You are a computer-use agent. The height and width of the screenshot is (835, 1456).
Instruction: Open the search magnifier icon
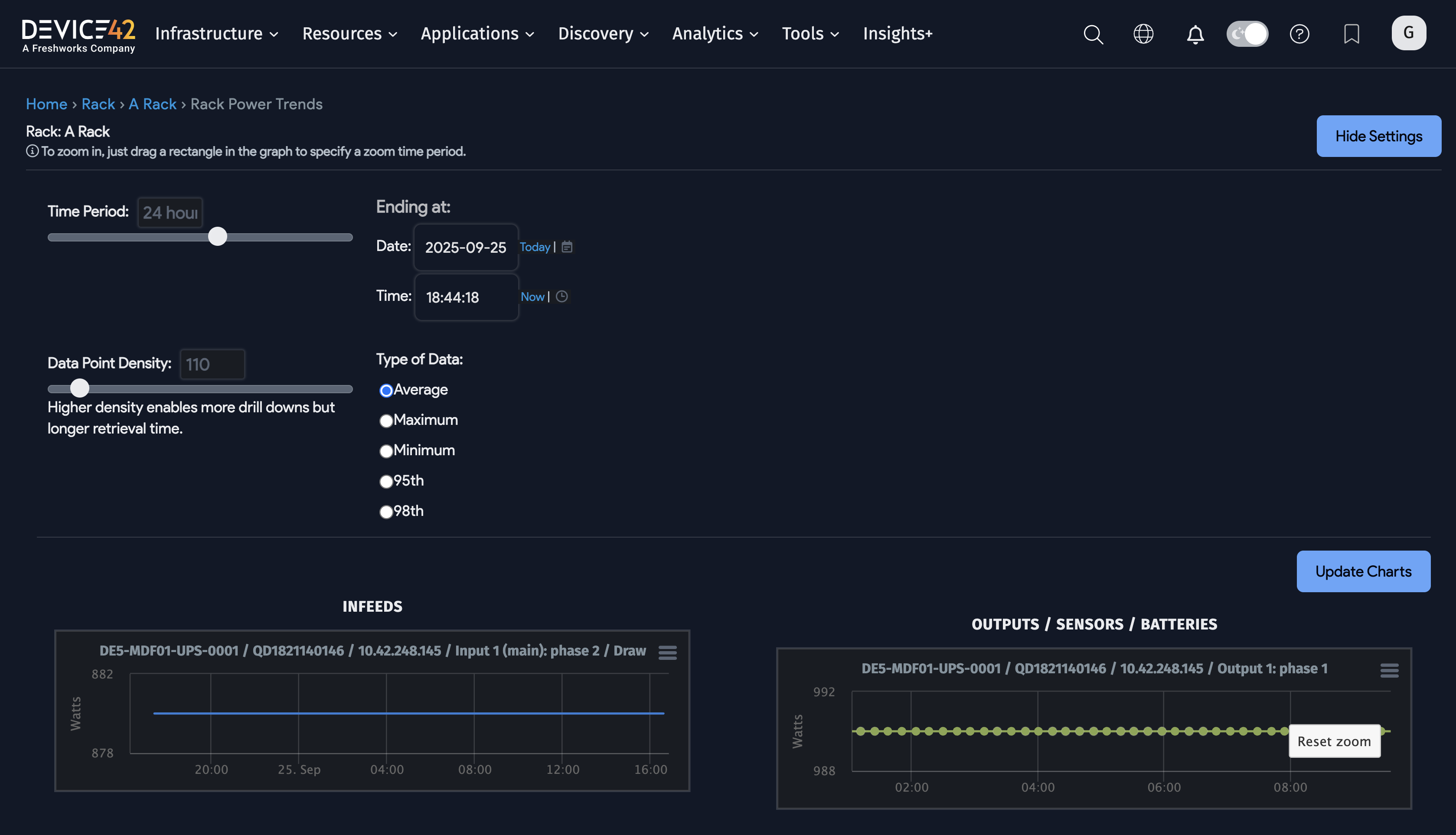1093,34
